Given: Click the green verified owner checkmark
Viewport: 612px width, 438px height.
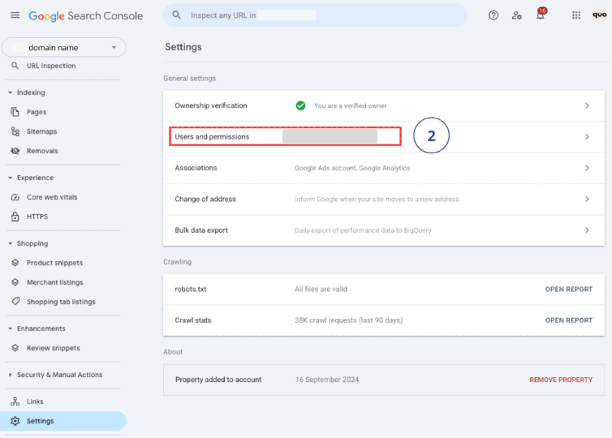Looking at the screenshot, I should pos(300,106).
